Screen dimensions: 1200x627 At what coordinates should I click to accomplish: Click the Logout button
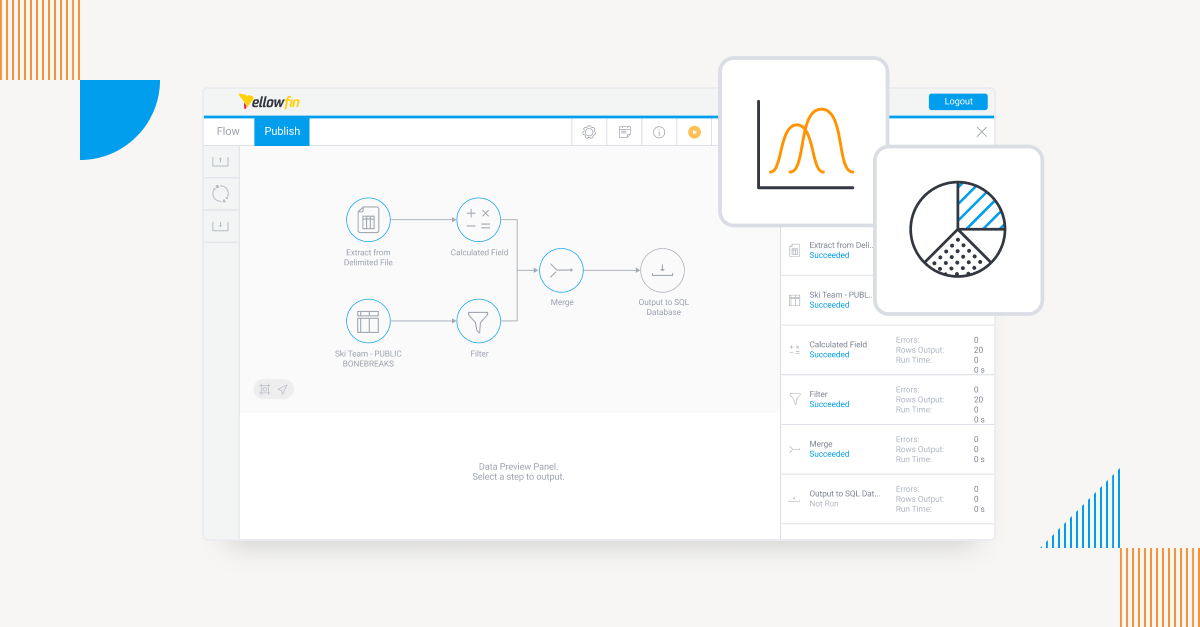[958, 101]
